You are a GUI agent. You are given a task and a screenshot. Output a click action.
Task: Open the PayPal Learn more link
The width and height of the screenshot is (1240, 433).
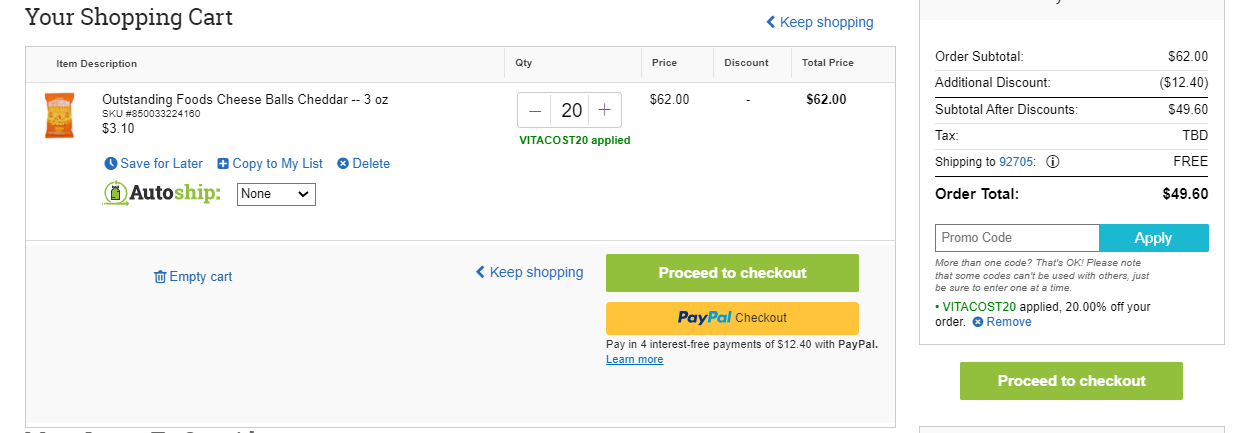click(634, 360)
